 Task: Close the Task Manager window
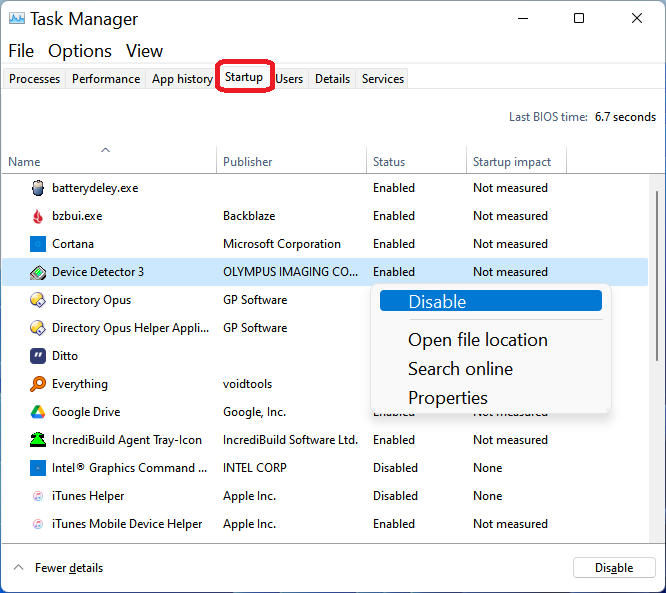tap(637, 18)
